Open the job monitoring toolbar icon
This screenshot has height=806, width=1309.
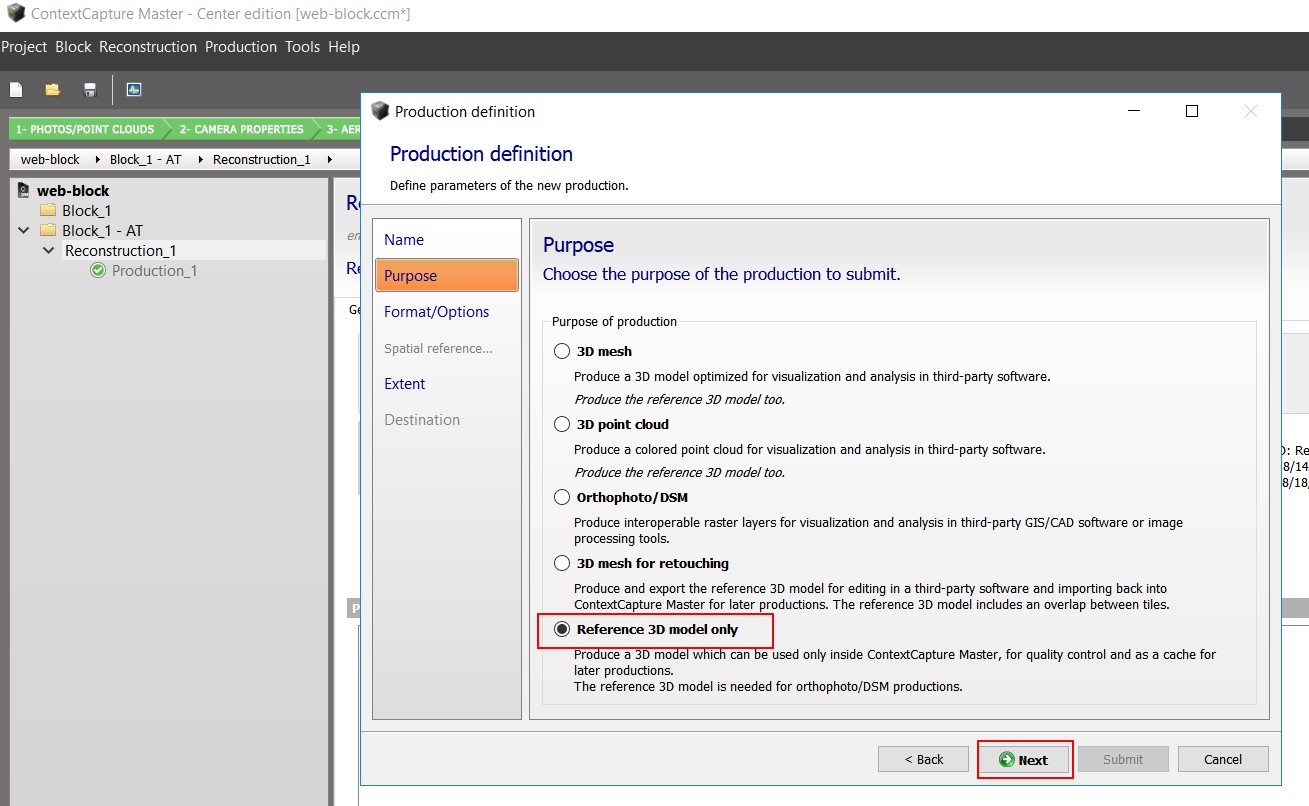point(134,90)
